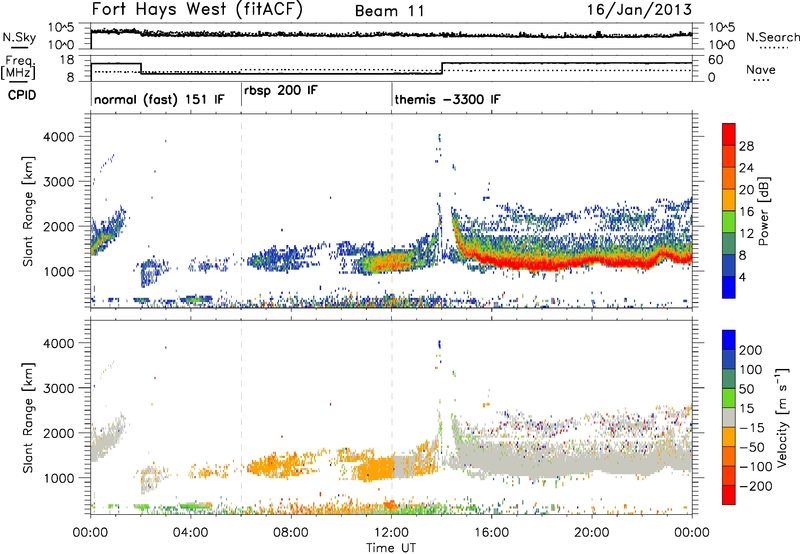Click the "Slant Range [km]" label of power panel
Viewport: 800px width, 554px height.
click(x=28, y=211)
